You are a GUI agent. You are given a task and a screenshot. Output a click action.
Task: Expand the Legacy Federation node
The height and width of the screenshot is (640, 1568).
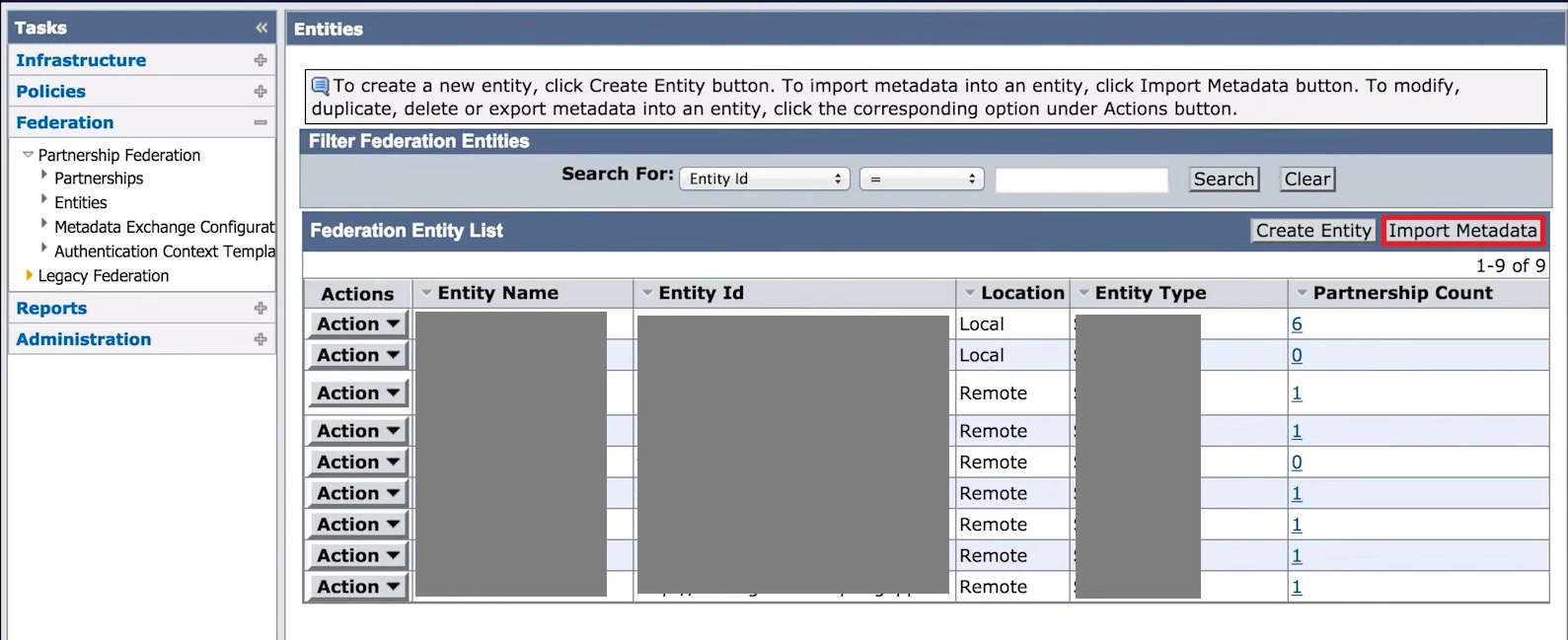(x=29, y=275)
